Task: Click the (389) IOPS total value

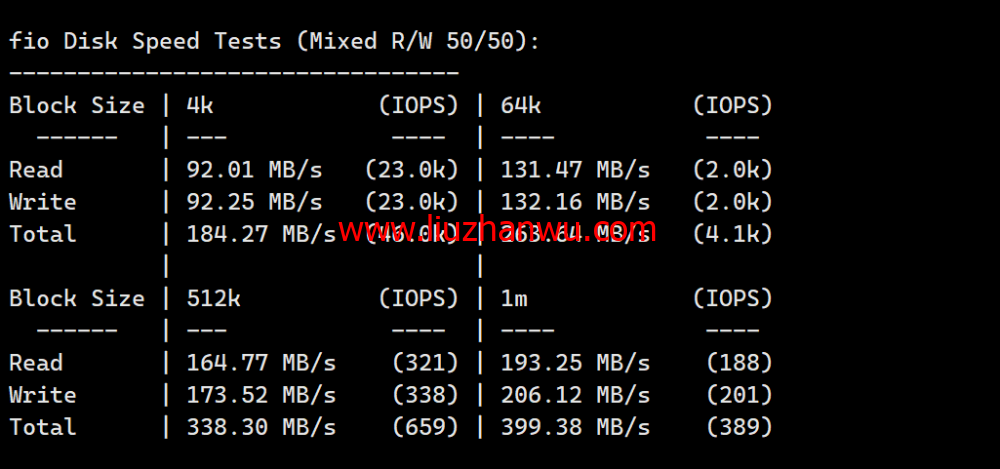Action: click(740, 426)
